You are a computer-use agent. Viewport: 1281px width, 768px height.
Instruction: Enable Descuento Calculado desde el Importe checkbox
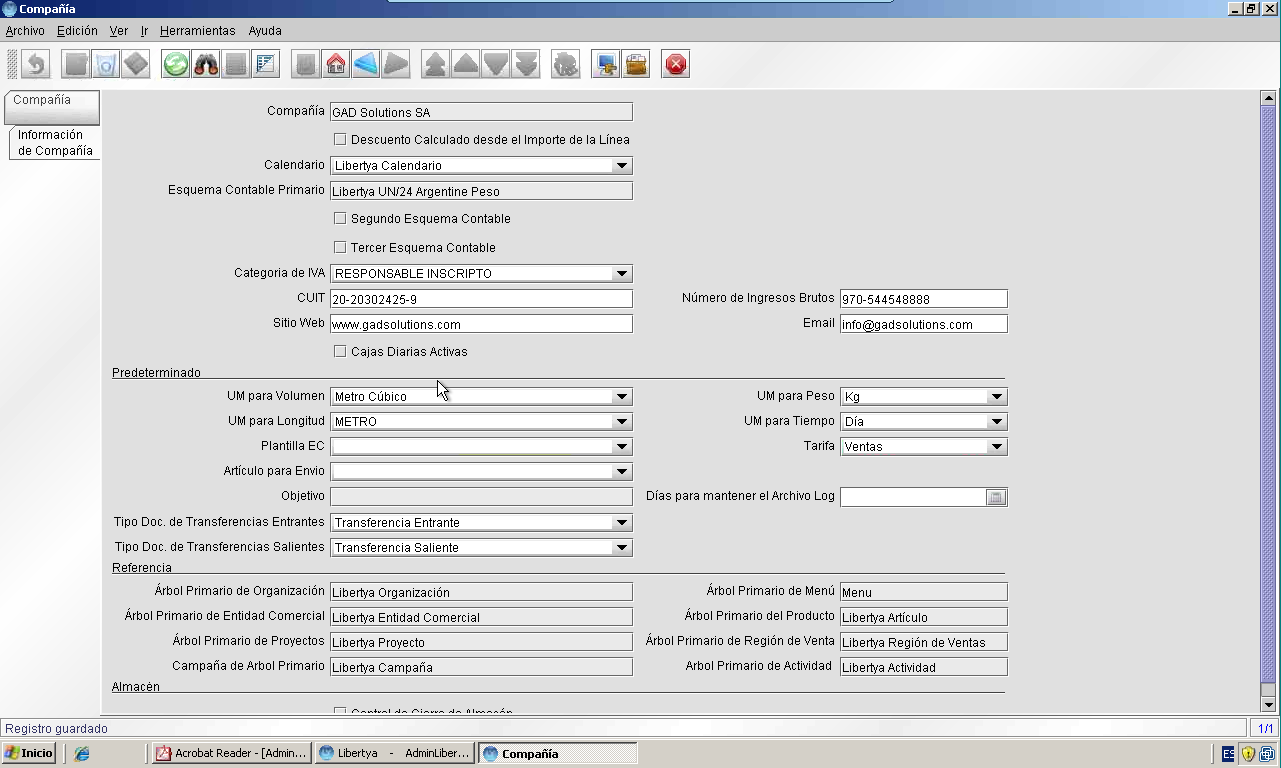click(x=340, y=139)
